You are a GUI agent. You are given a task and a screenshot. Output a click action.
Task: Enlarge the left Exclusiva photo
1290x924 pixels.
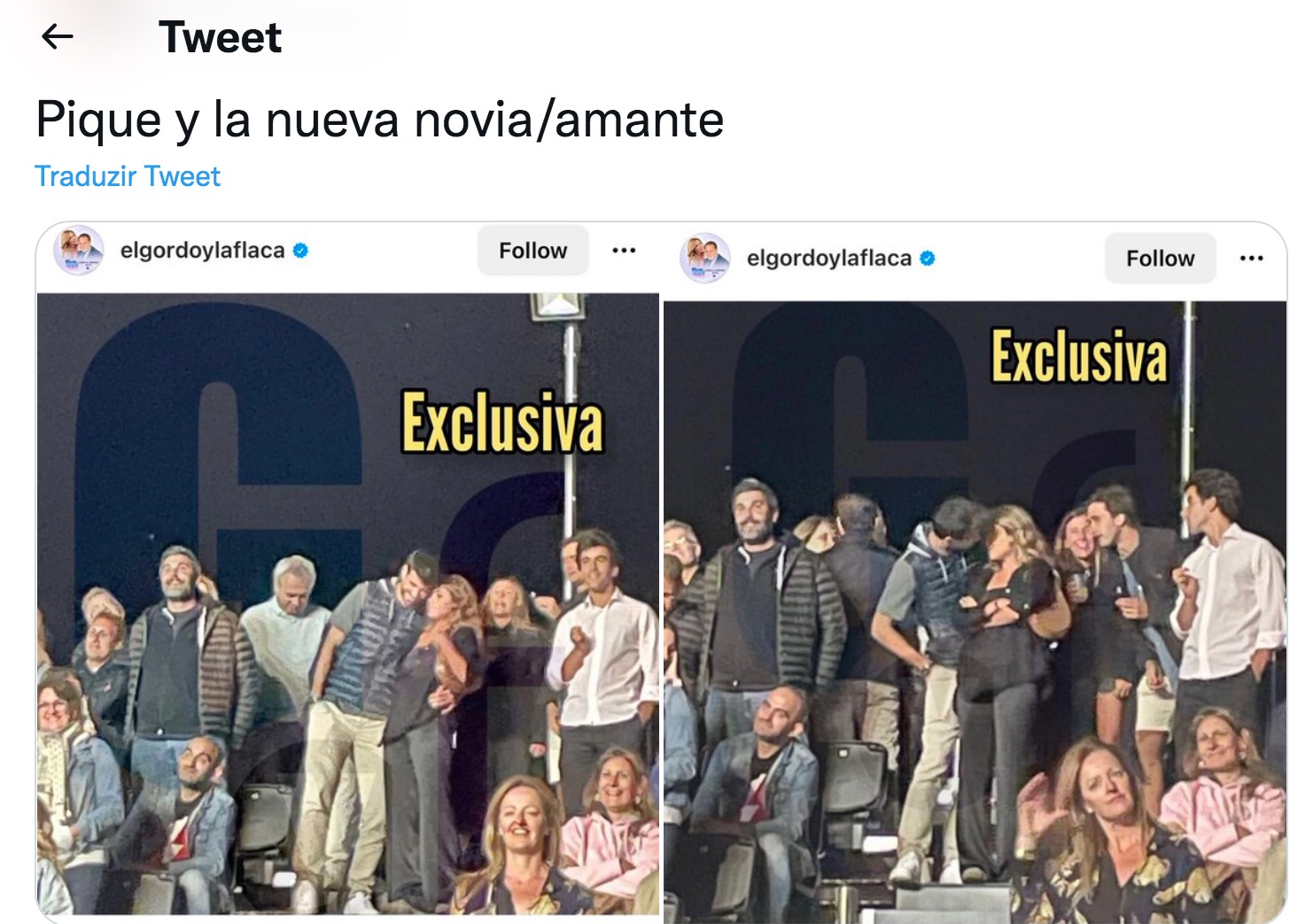348,604
